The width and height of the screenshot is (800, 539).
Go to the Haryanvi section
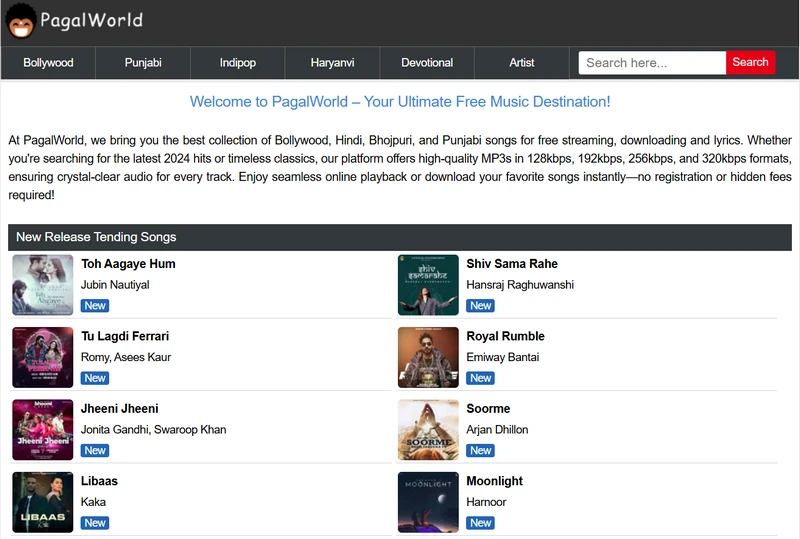[332, 63]
